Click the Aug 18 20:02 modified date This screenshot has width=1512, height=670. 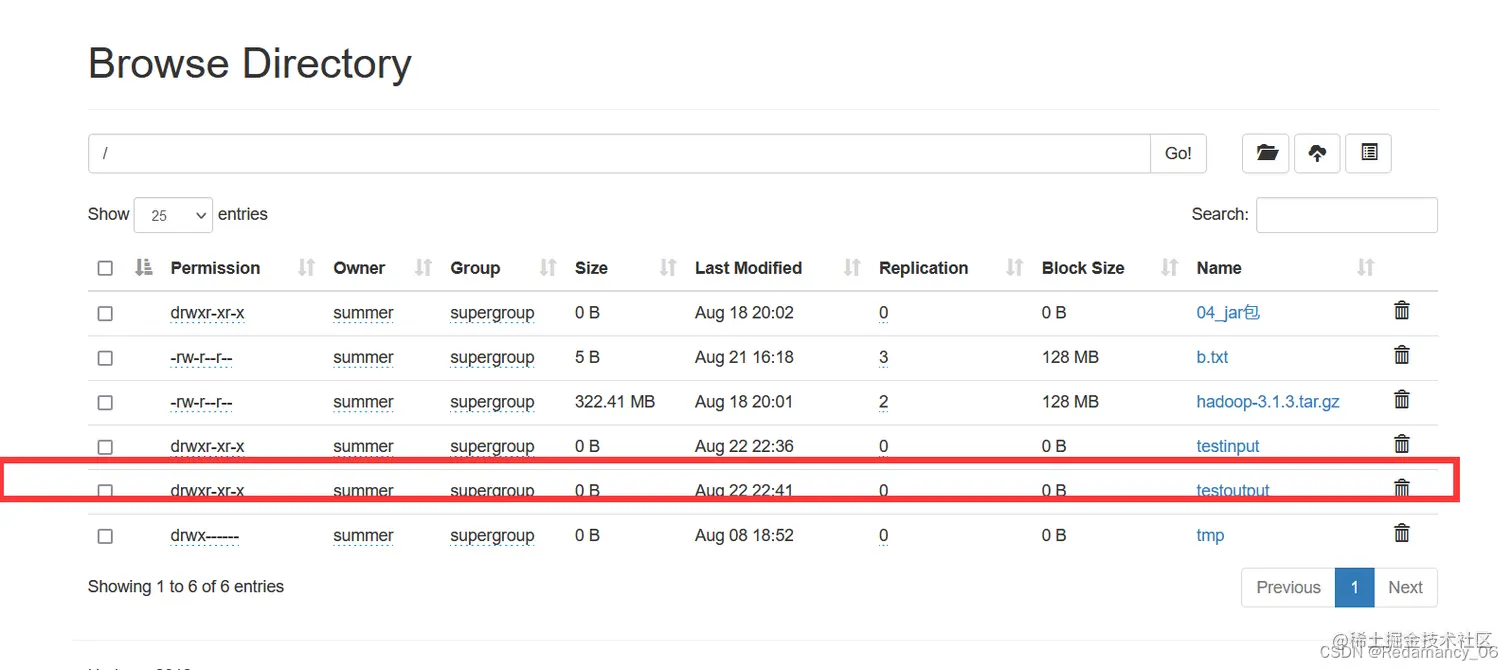pos(744,312)
